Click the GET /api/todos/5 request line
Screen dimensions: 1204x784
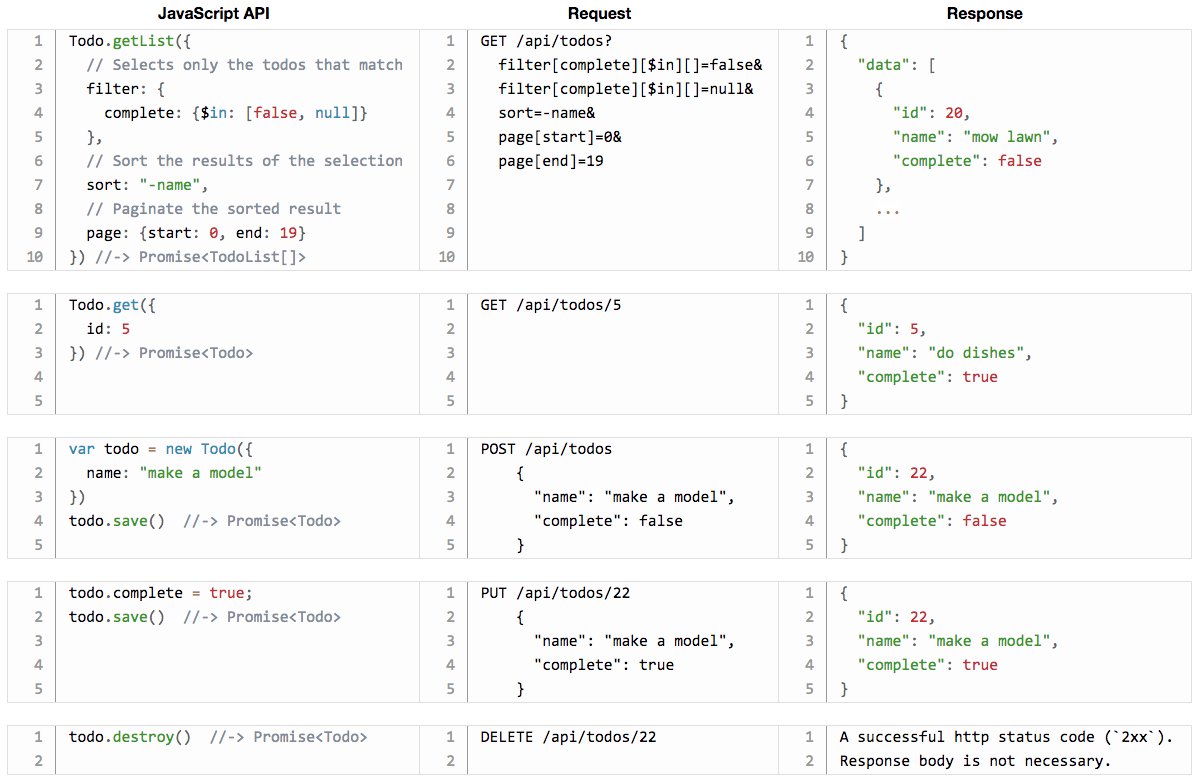tap(551, 305)
